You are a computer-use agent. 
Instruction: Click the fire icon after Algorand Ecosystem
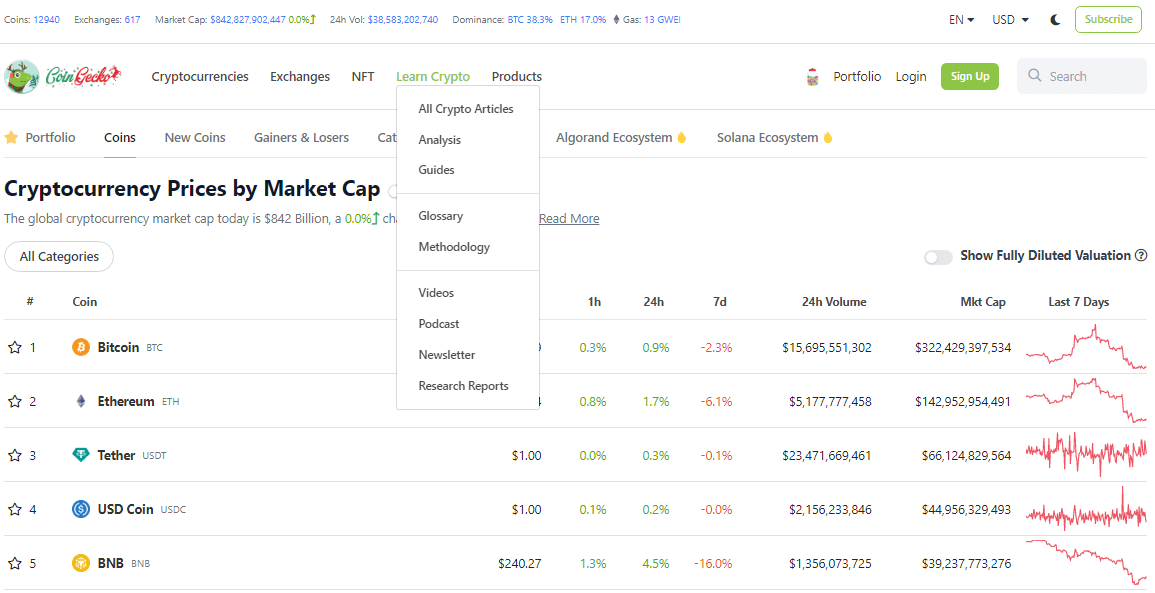pyautogui.click(x=681, y=138)
